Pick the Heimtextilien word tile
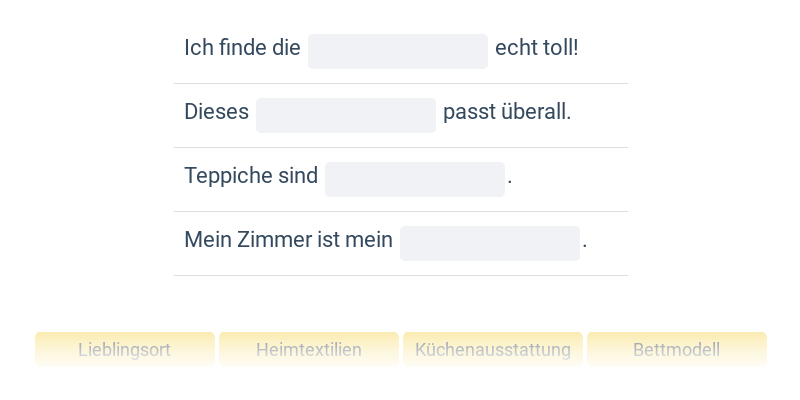The image size is (800, 400). 309,349
